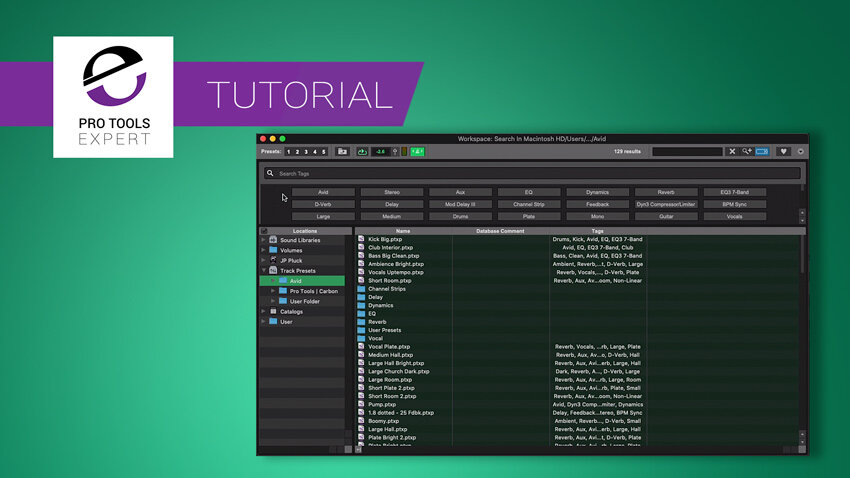
Task: Expand the Sound Libraries location
Action: (264, 240)
